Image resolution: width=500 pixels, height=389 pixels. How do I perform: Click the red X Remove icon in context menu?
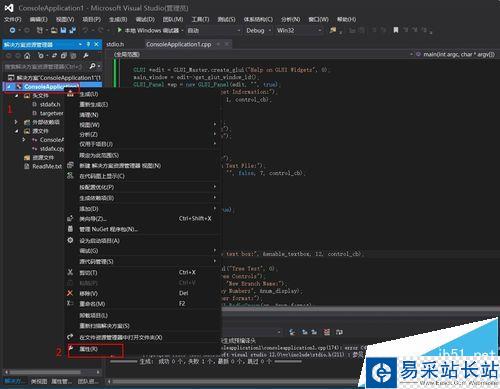pyautogui.click(x=70, y=293)
